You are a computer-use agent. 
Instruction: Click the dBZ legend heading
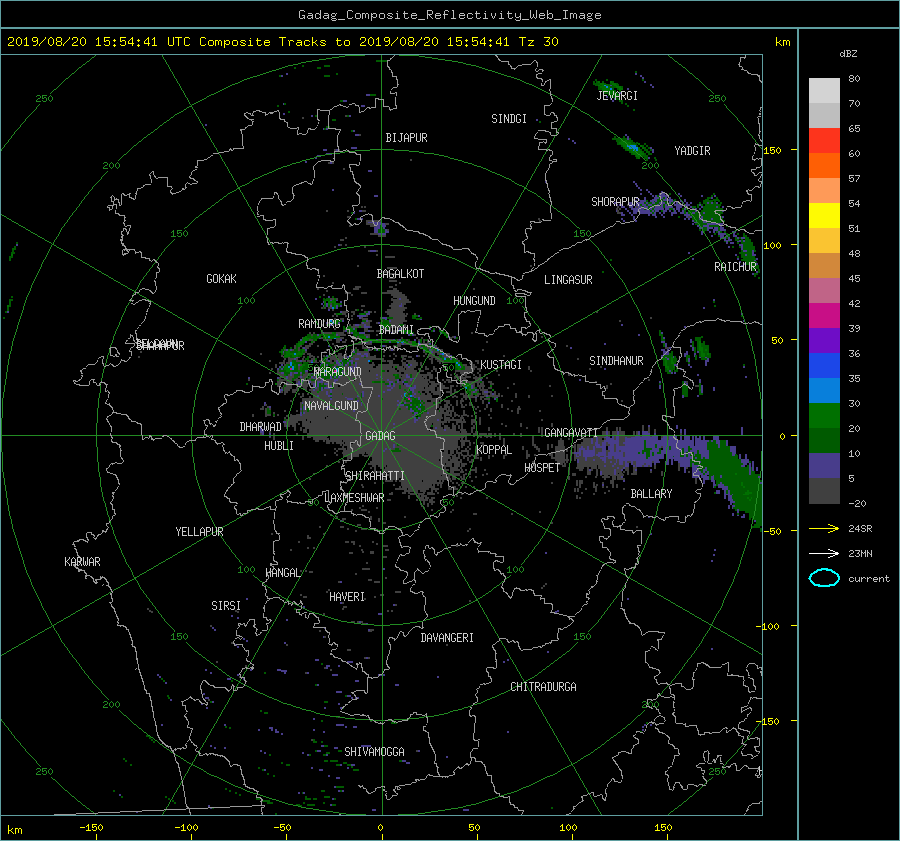(x=848, y=54)
